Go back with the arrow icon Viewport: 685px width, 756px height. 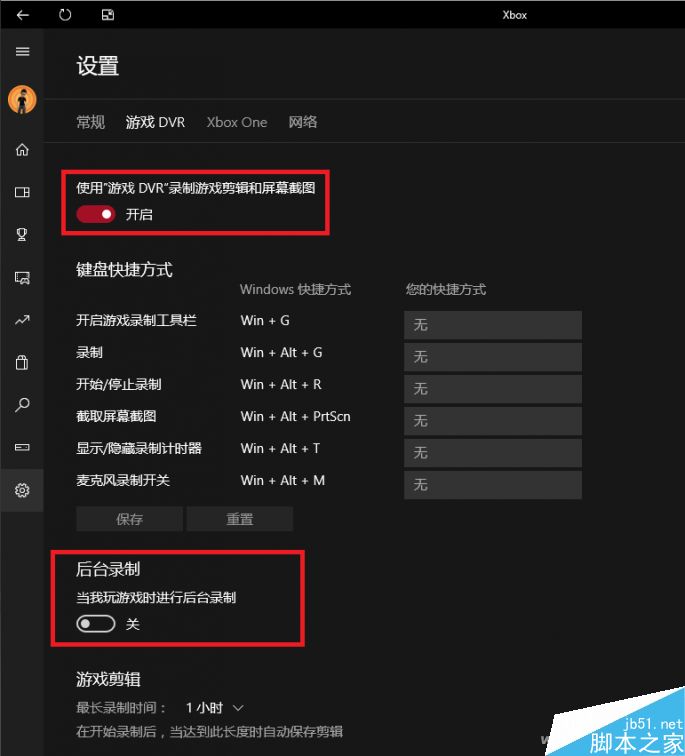coord(22,15)
